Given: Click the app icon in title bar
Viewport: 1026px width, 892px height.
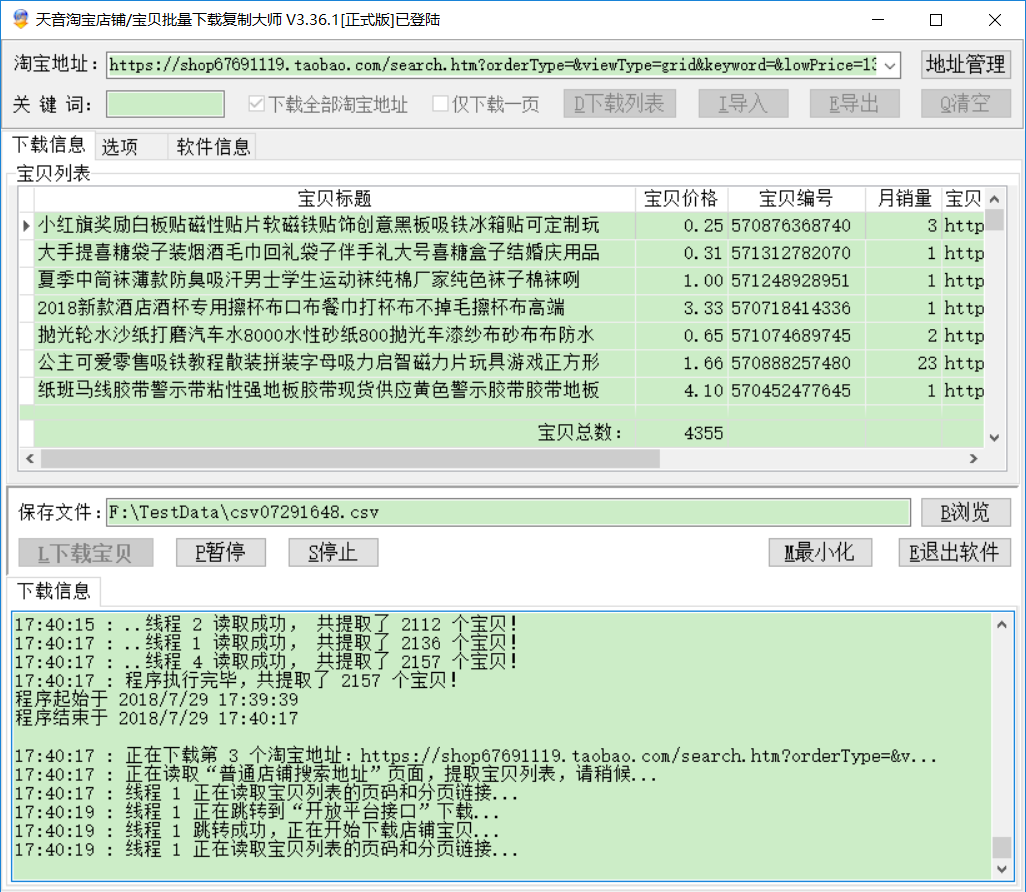Looking at the screenshot, I should pos(20,20).
